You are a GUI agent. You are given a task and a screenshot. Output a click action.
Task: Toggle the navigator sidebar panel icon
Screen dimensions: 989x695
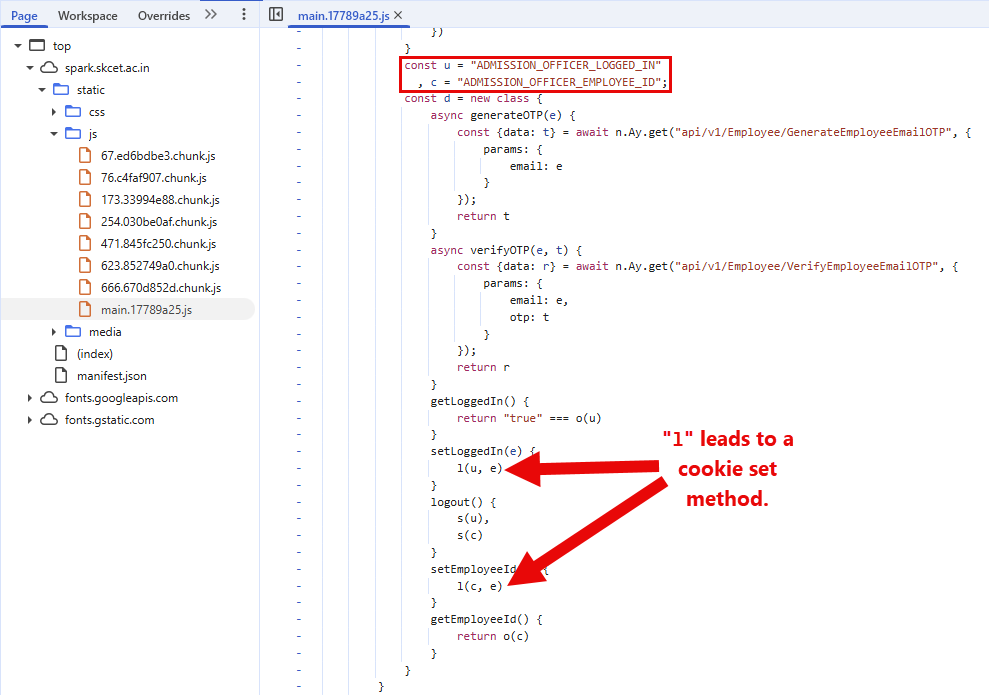click(x=277, y=15)
